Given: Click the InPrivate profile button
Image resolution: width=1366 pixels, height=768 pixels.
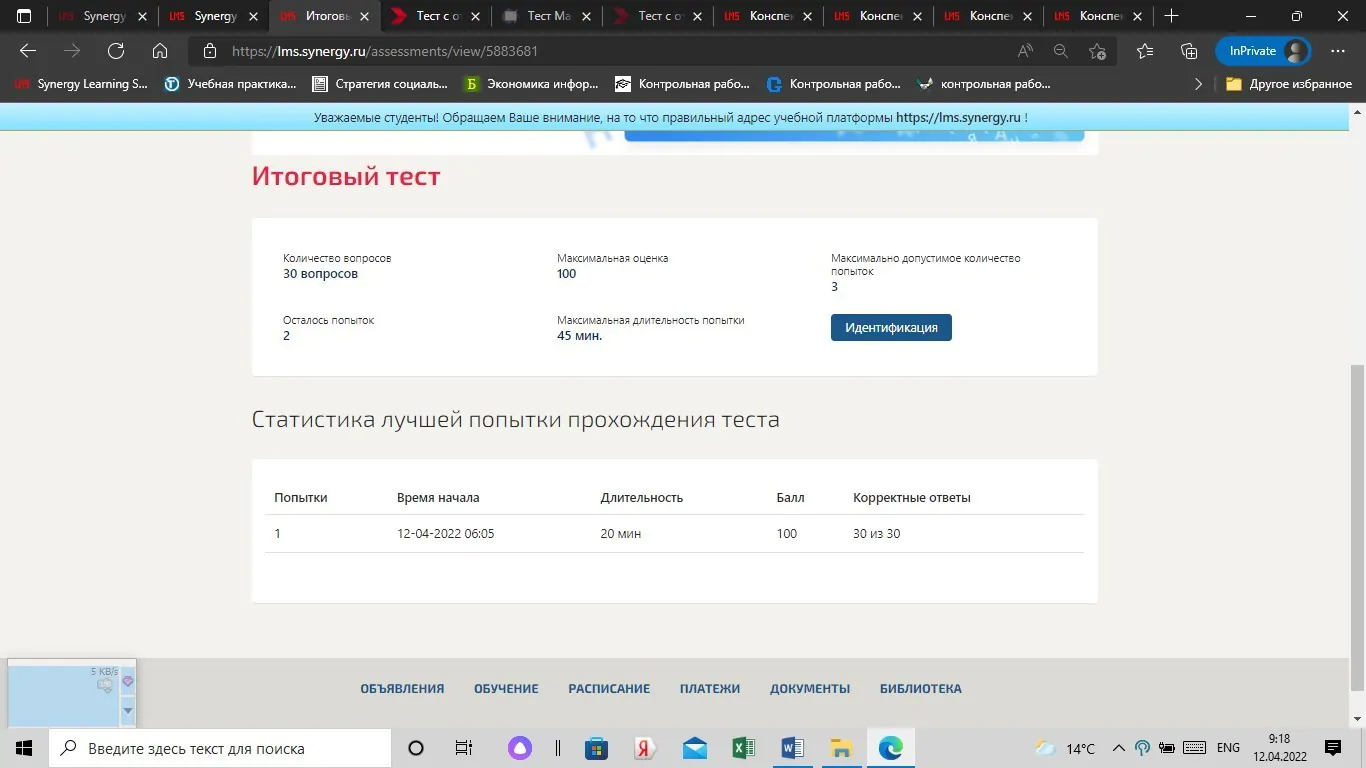Looking at the screenshot, I should (1263, 51).
